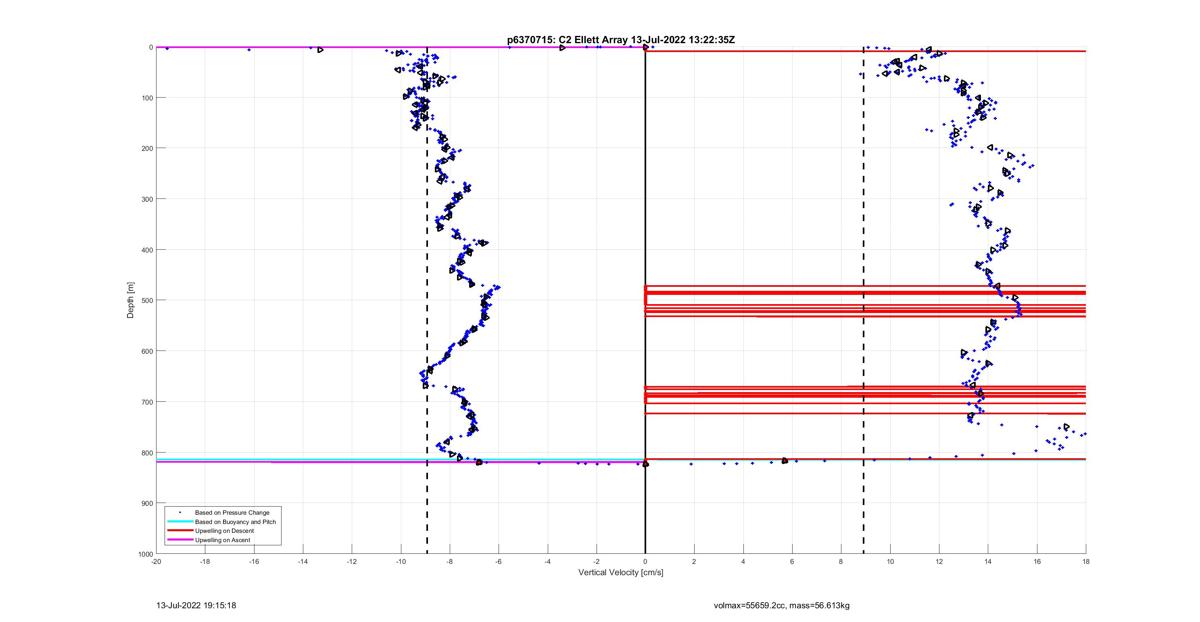Click the x-axis tick label '-12'
The width and height of the screenshot is (1200, 622).
[352, 562]
